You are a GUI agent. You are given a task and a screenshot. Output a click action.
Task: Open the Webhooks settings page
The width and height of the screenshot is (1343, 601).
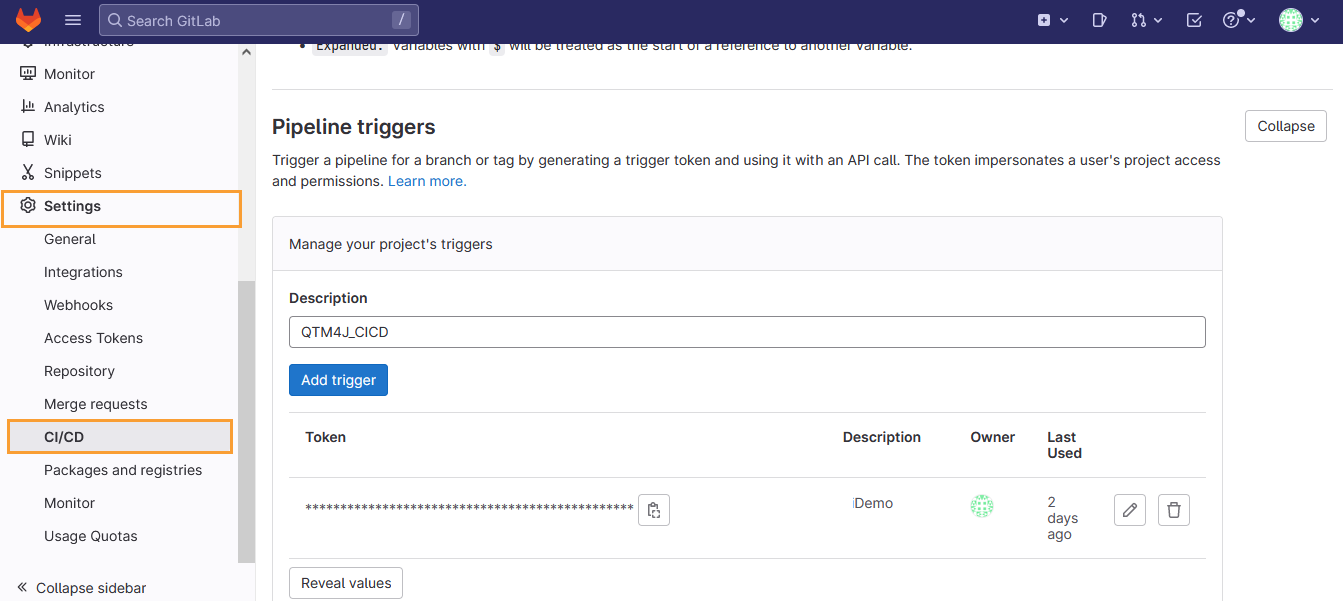(x=78, y=304)
